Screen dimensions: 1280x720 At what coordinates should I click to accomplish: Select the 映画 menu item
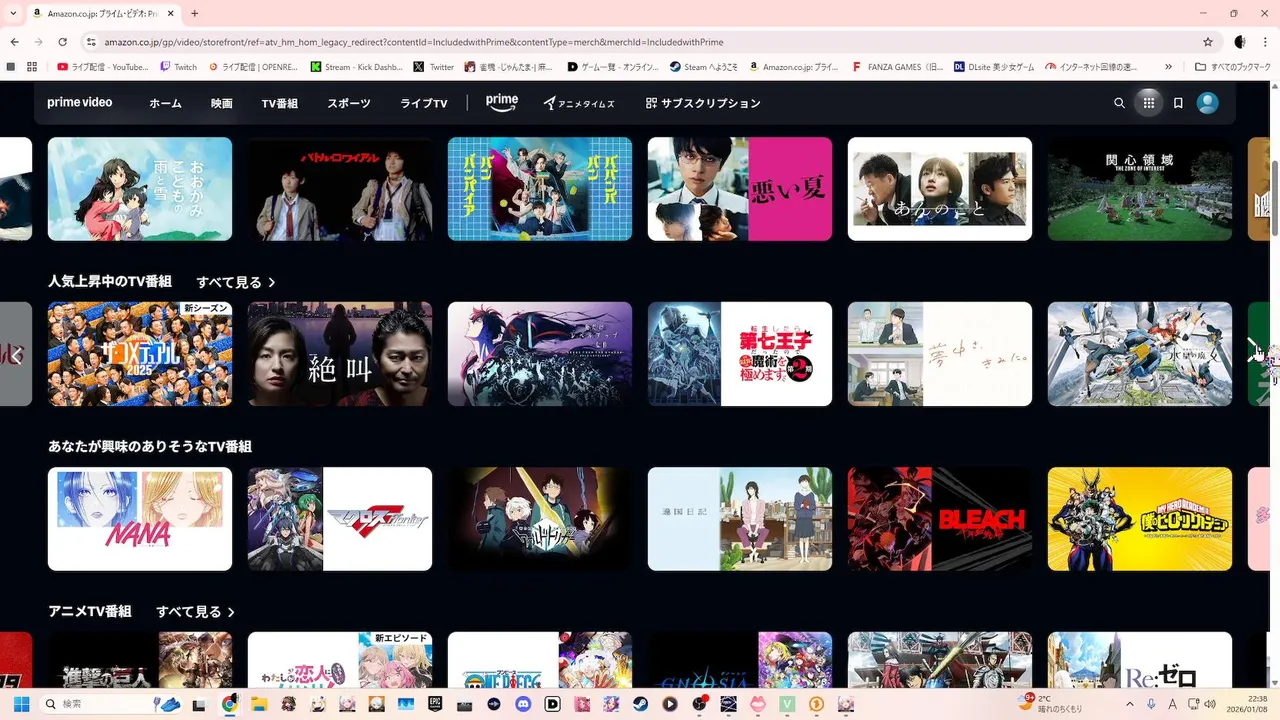[222, 103]
